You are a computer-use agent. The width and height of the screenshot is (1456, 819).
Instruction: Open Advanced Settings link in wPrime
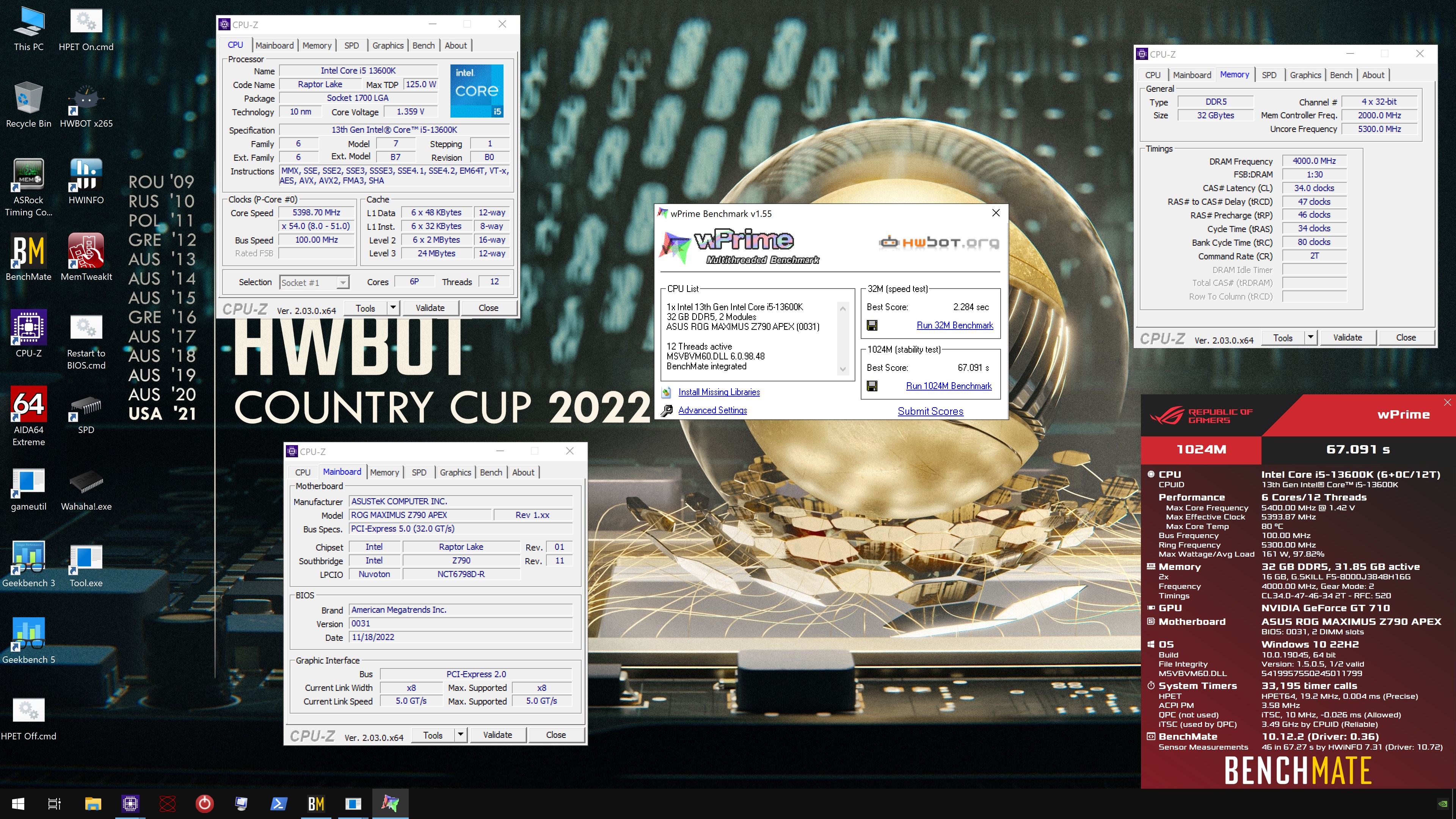point(712,410)
